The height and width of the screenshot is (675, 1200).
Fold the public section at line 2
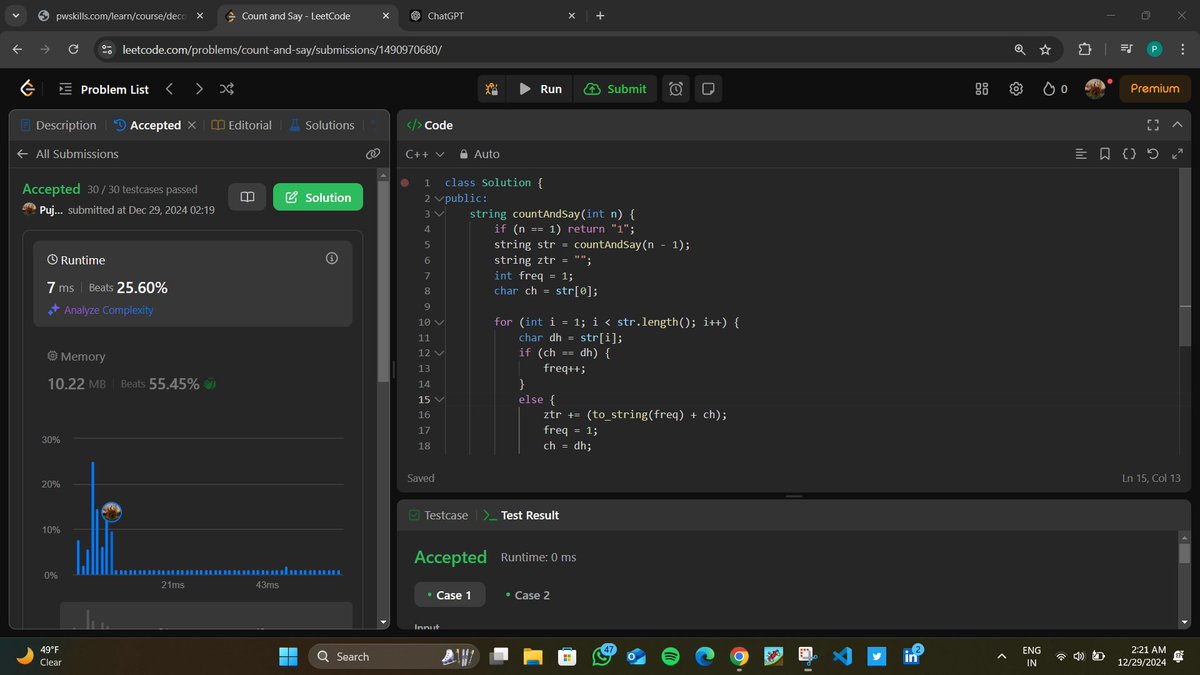438,198
